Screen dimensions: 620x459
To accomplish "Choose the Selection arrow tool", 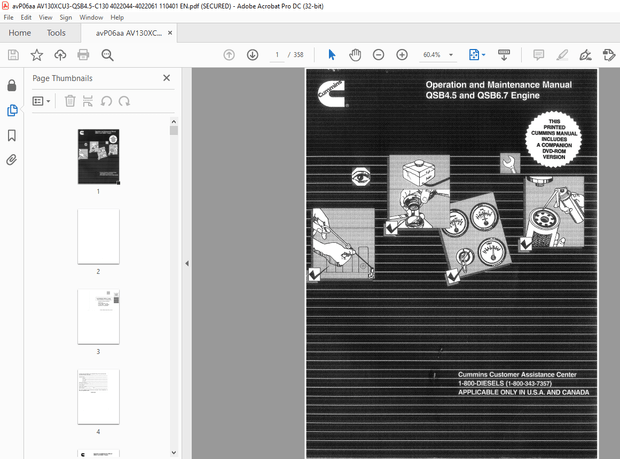I will click(x=332, y=55).
